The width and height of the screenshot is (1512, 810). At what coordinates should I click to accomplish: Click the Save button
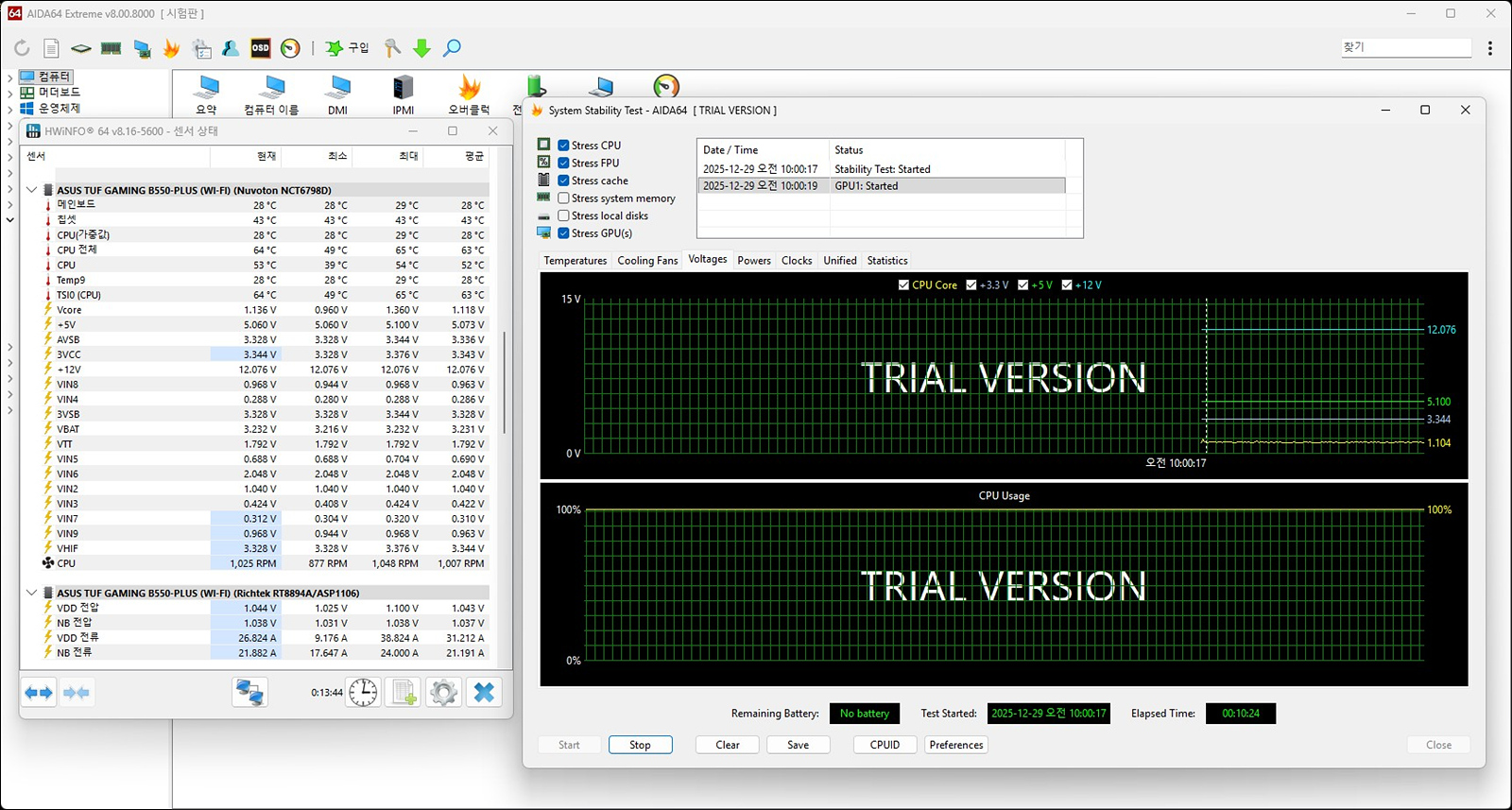point(799,745)
